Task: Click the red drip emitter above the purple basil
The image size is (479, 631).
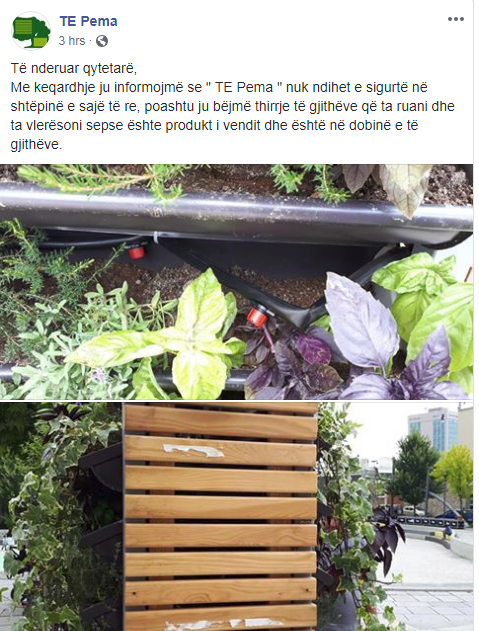Action: coord(257,316)
